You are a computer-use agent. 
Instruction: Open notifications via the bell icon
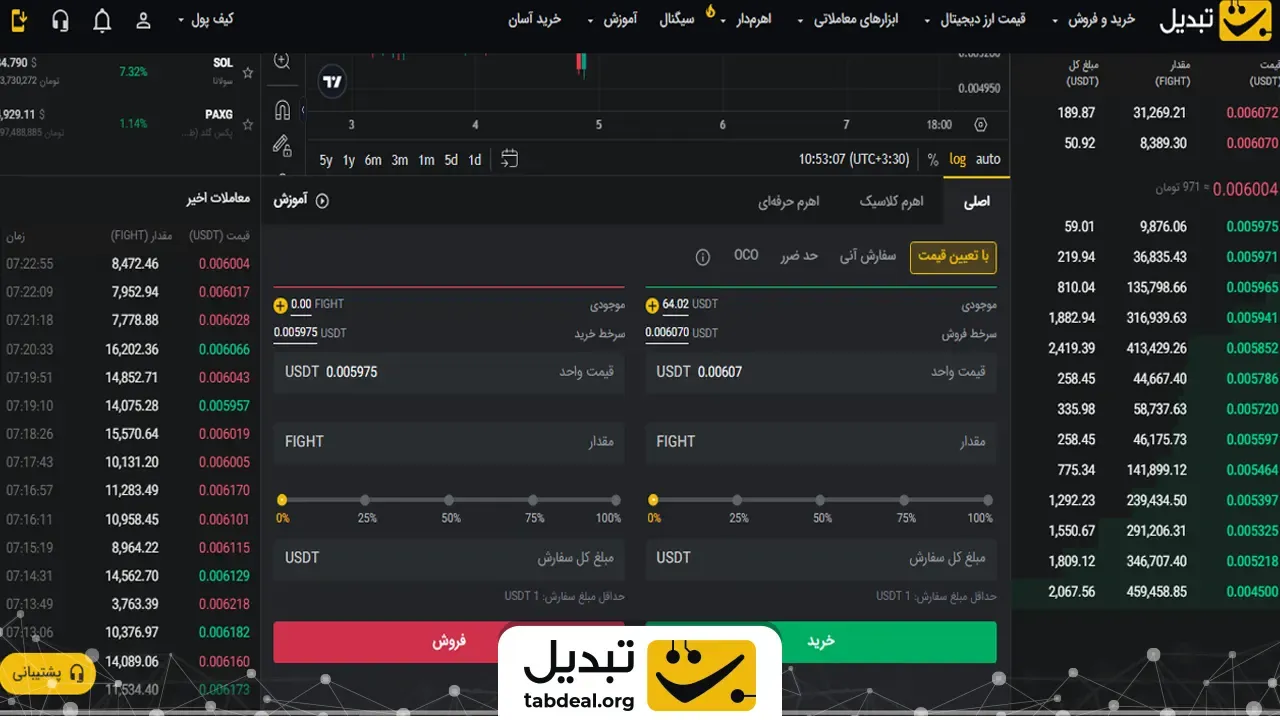point(101,20)
